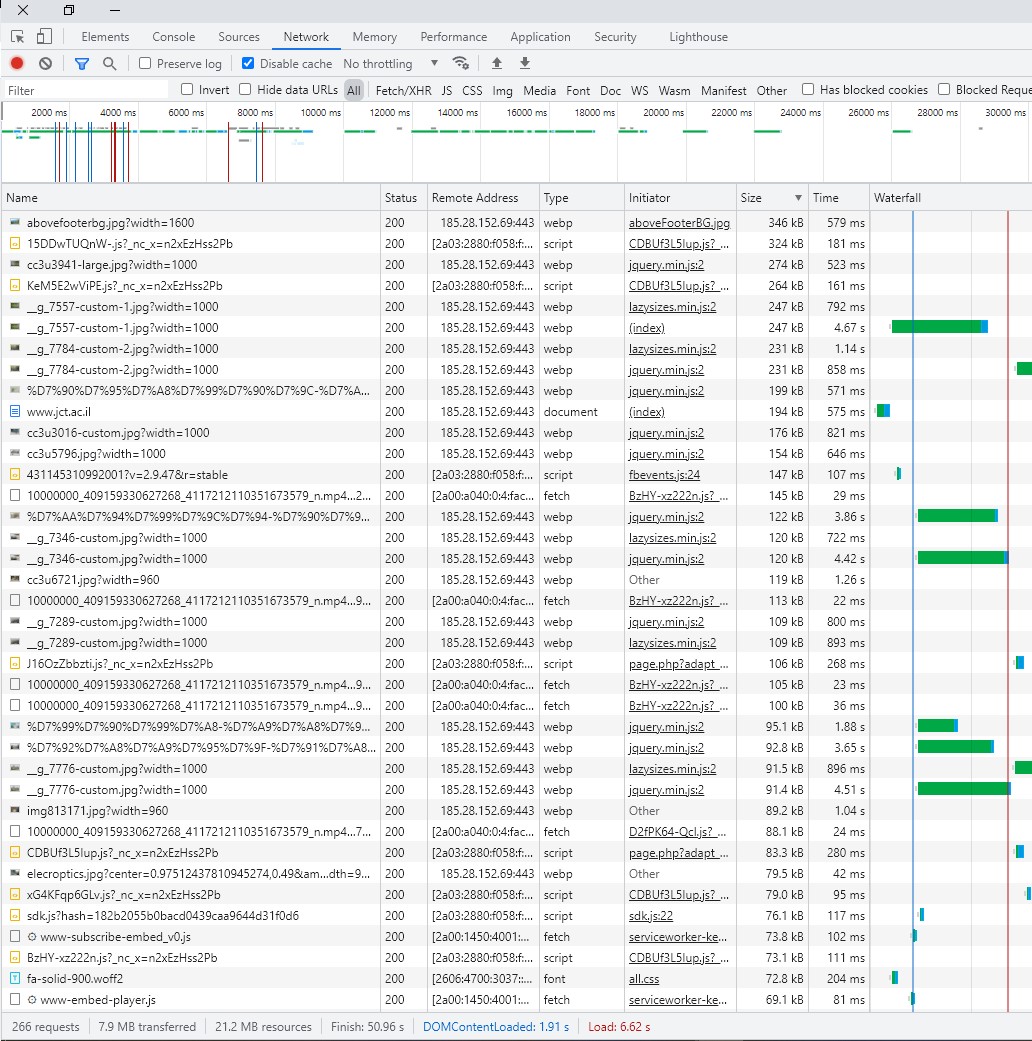Toggle the device toolbar icon
The width and height of the screenshot is (1032, 1041).
44,37
